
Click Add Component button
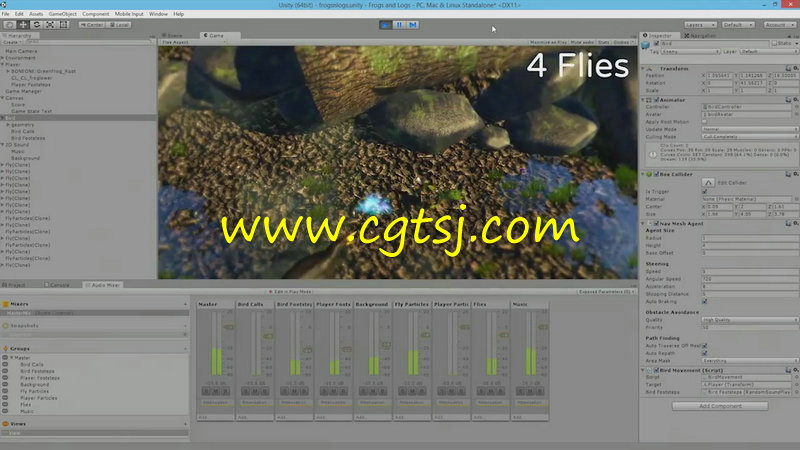pyautogui.click(x=720, y=406)
